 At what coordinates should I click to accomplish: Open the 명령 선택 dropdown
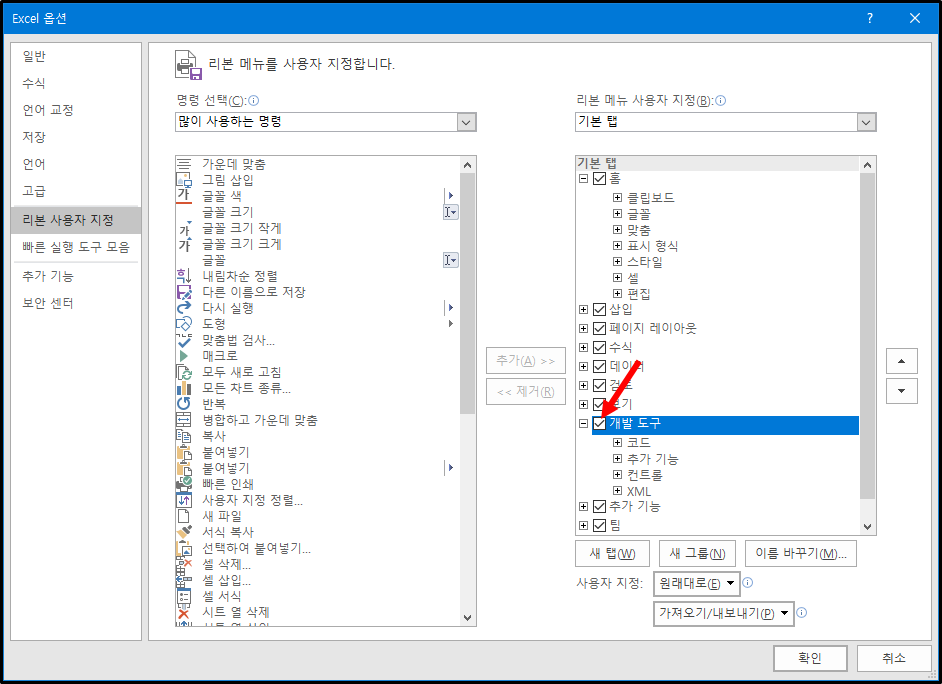(x=466, y=122)
